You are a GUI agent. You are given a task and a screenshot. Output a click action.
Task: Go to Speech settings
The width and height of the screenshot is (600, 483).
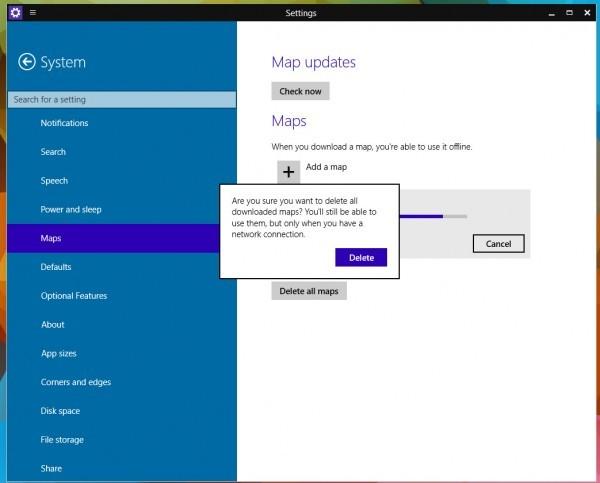pyautogui.click(x=54, y=181)
